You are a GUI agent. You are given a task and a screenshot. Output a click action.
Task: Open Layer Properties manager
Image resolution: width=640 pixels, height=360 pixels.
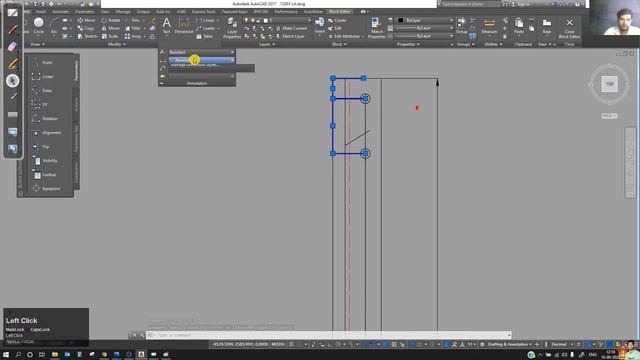232,28
